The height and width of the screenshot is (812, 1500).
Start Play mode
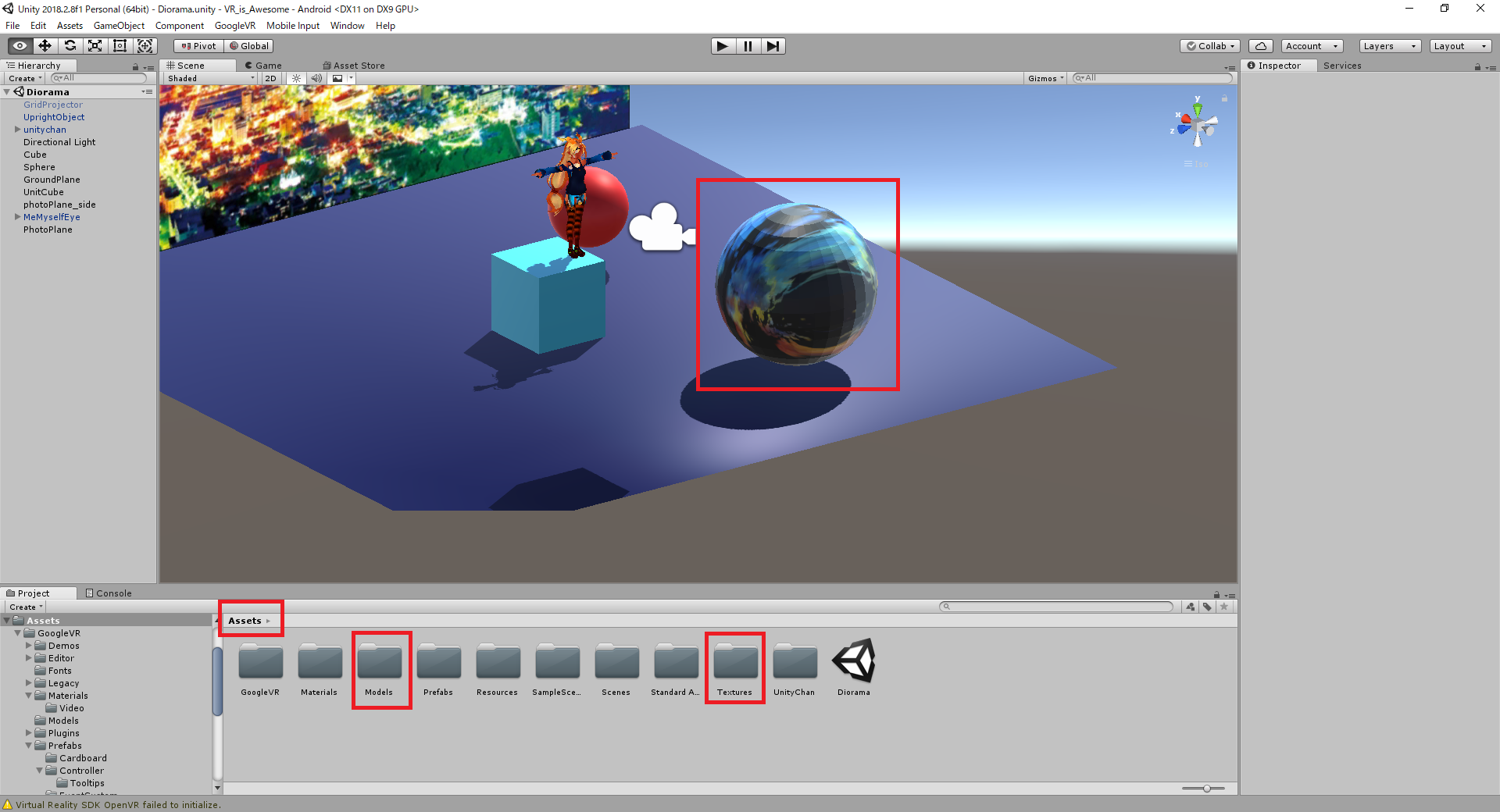723,46
